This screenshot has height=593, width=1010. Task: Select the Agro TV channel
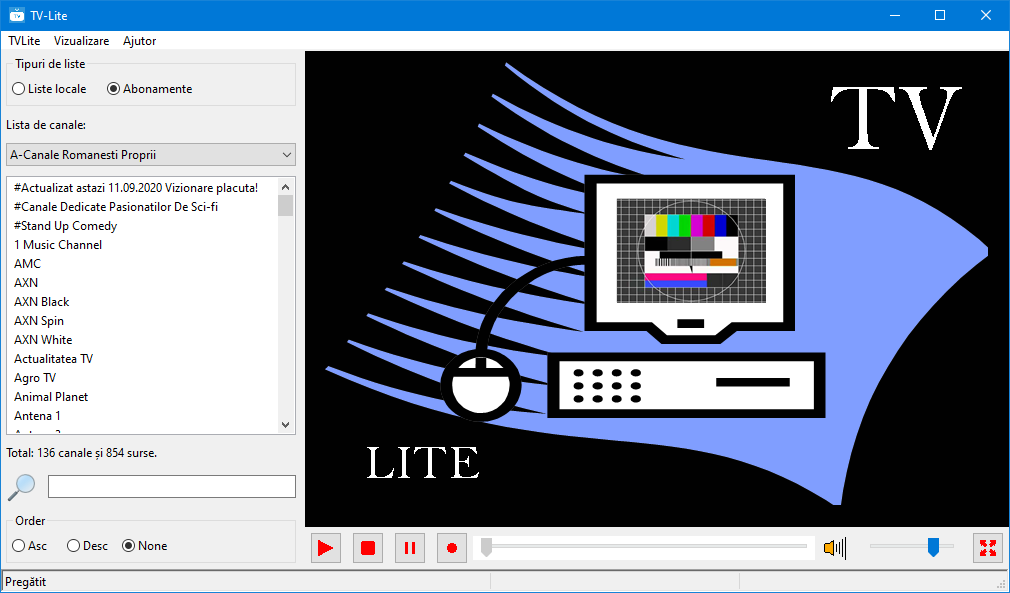click(142, 378)
